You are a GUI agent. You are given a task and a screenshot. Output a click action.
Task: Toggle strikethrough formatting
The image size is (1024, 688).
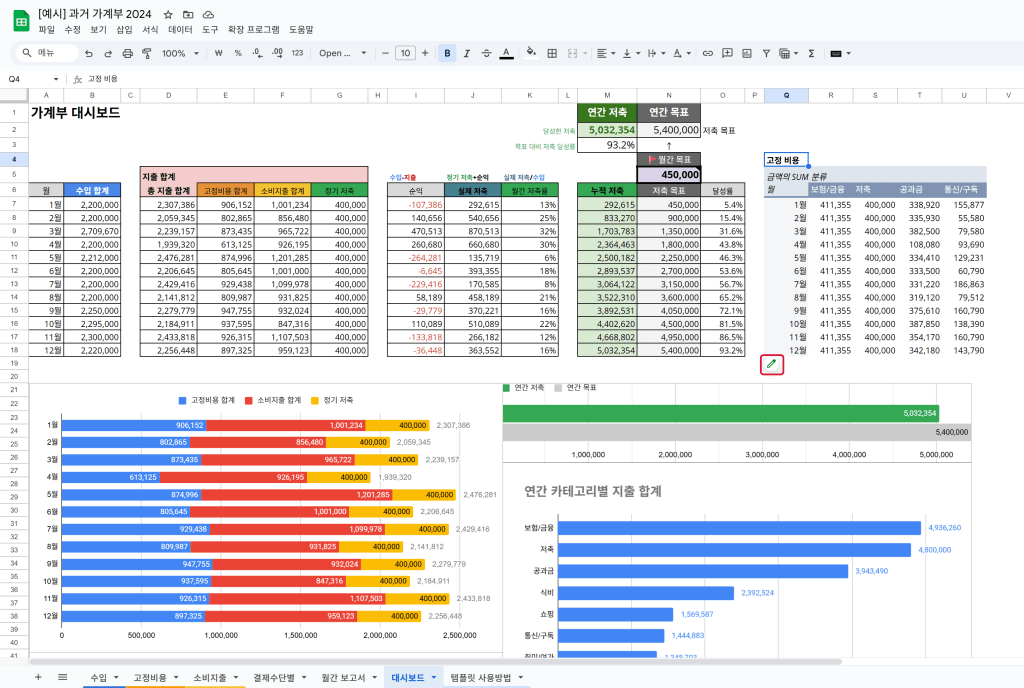486,53
